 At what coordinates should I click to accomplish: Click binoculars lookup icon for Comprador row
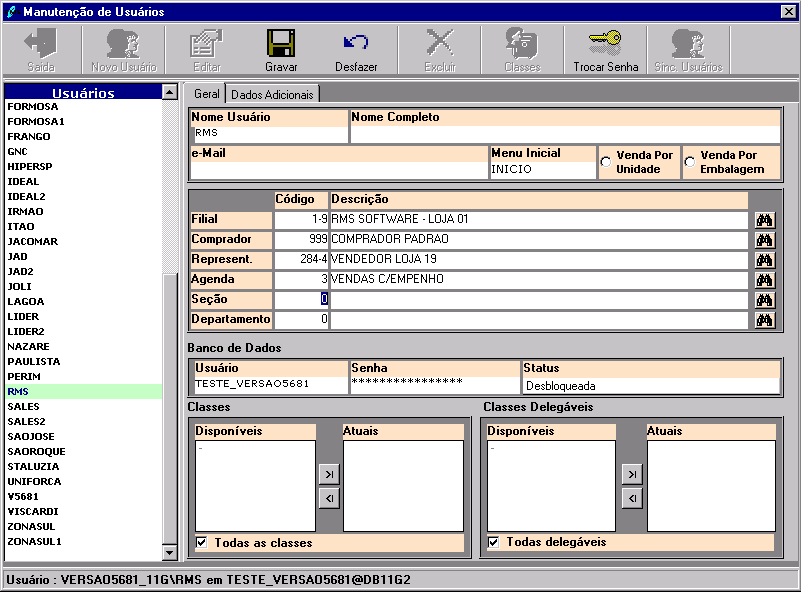(x=765, y=240)
